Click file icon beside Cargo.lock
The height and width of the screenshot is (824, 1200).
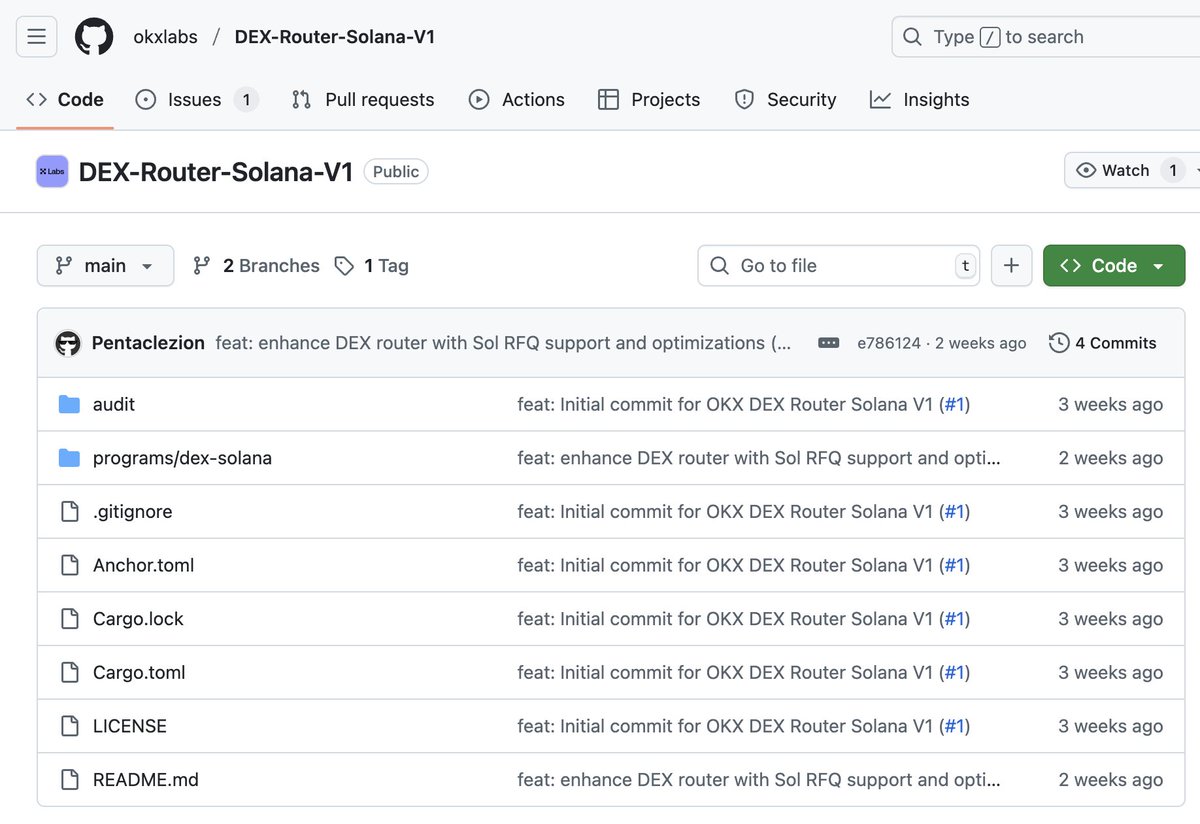(x=69, y=619)
